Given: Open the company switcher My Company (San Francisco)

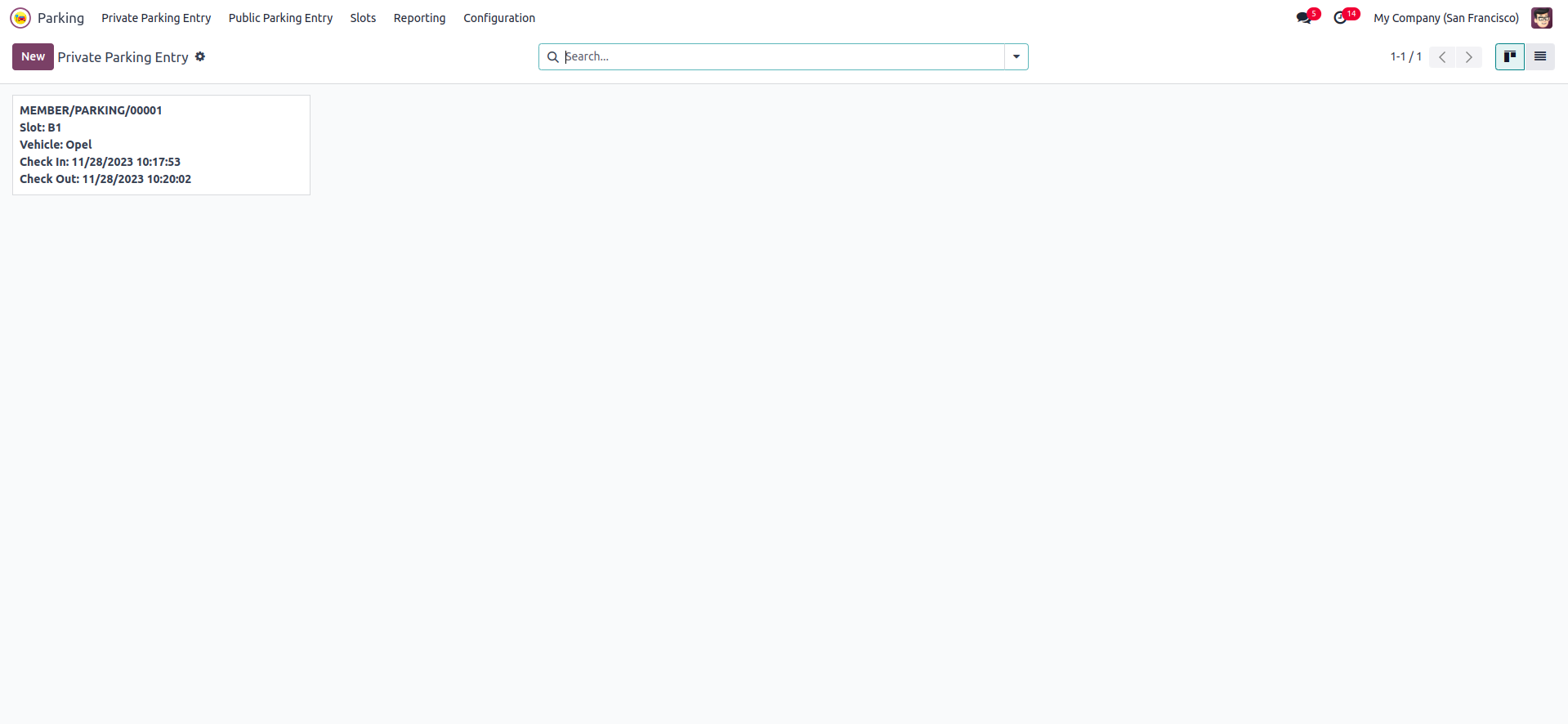Looking at the screenshot, I should click(x=1446, y=18).
